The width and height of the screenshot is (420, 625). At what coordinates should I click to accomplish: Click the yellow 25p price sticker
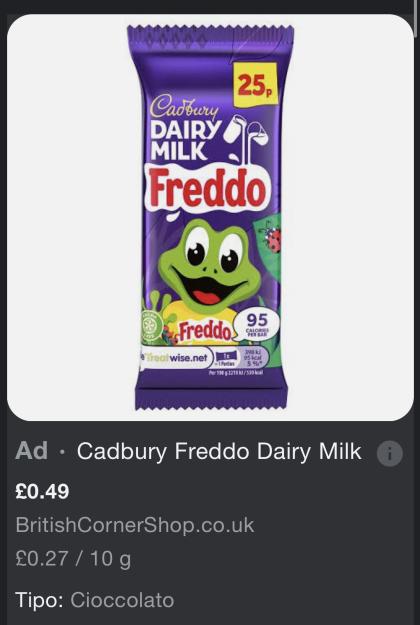click(x=255, y=85)
